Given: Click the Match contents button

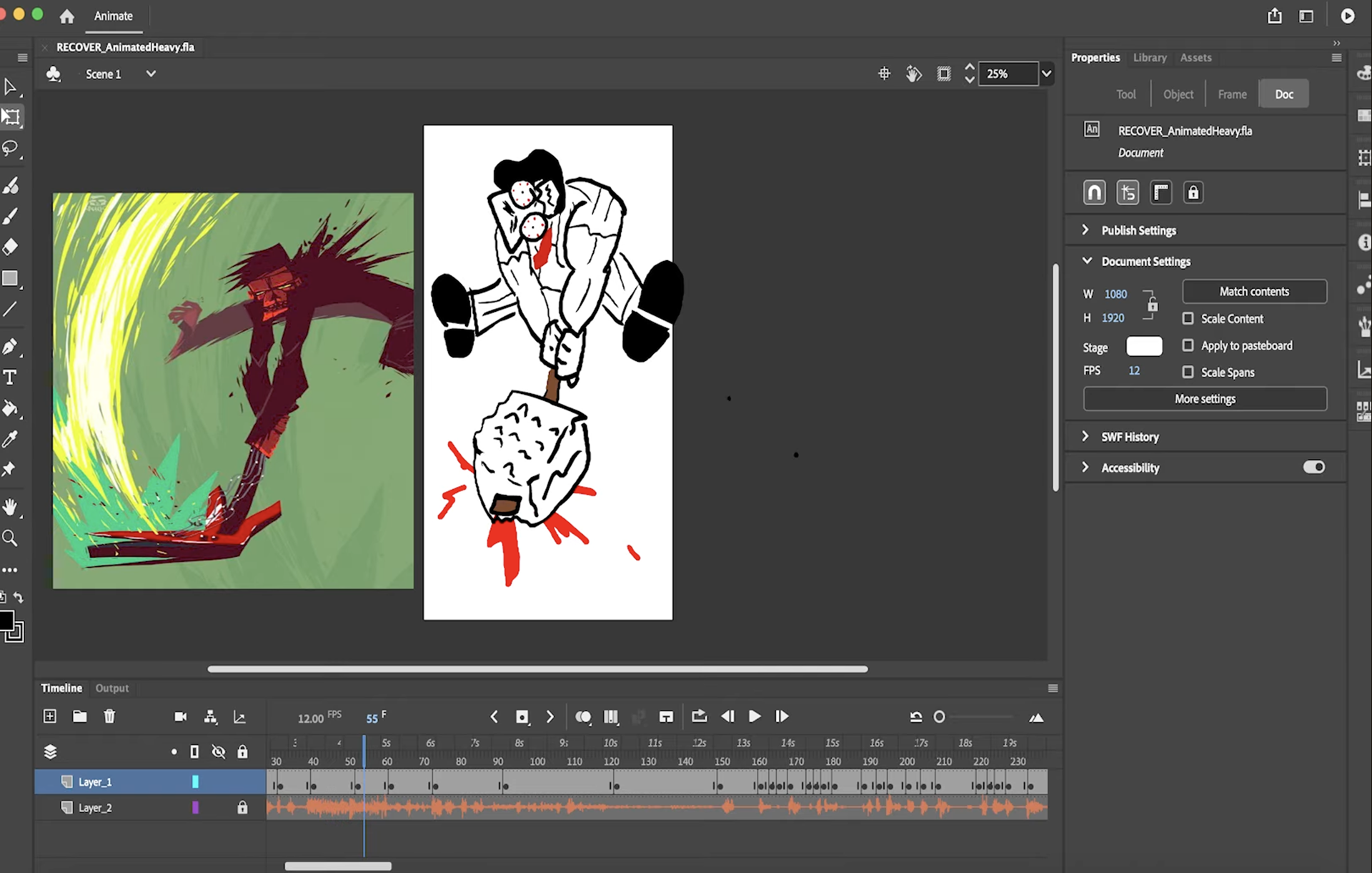Looking at the screenshot, I should point(1254,292).
